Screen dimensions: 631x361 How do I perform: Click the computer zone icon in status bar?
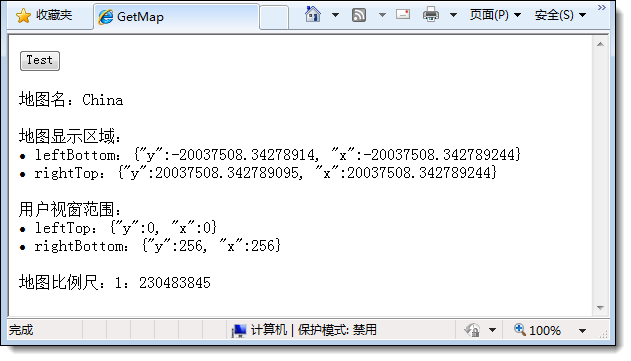(x=239, y=331)
